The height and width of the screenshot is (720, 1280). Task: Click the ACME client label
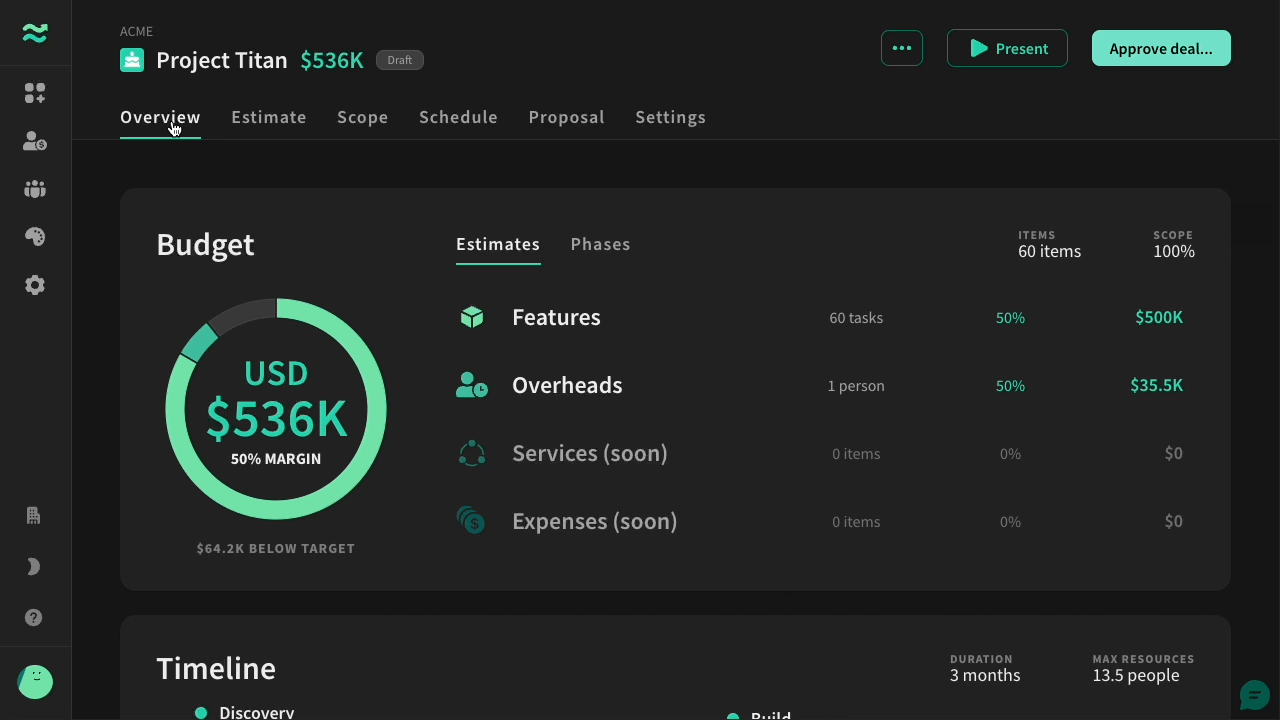pos(136,31)
